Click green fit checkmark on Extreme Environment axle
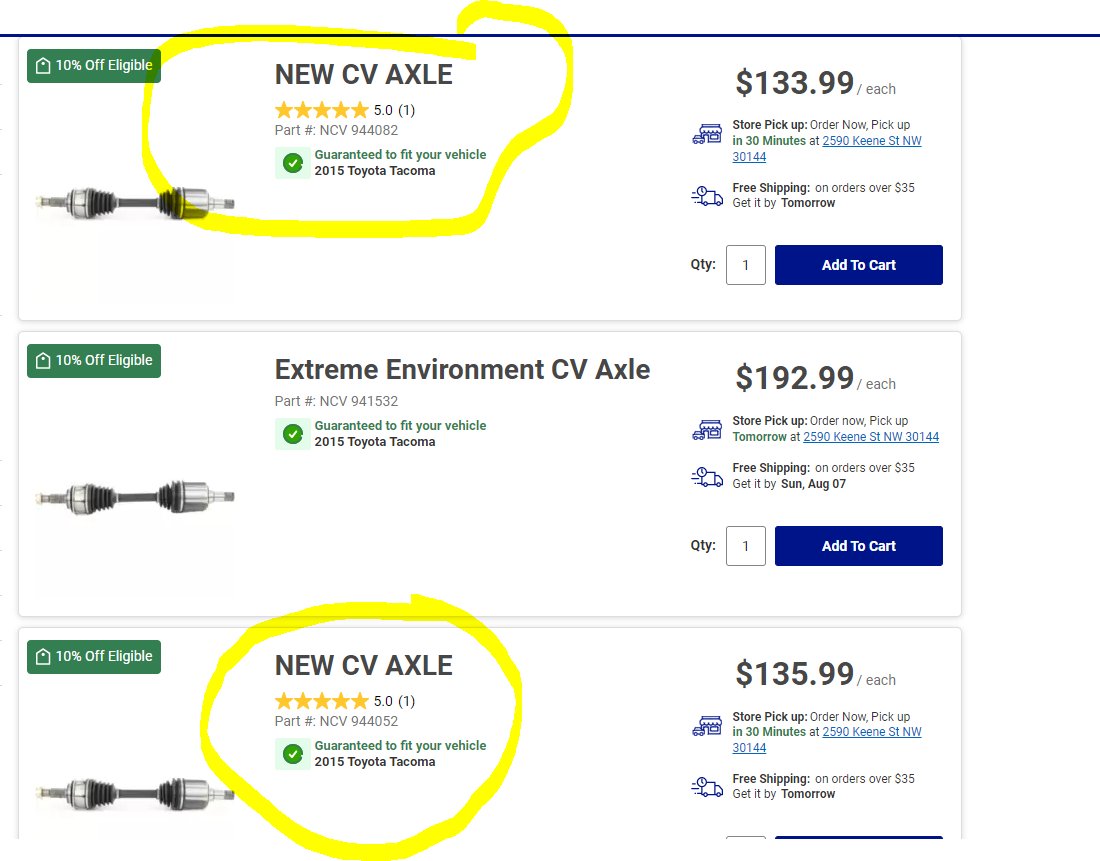The height and width of the screenshot is (861, 1100). 293,434
